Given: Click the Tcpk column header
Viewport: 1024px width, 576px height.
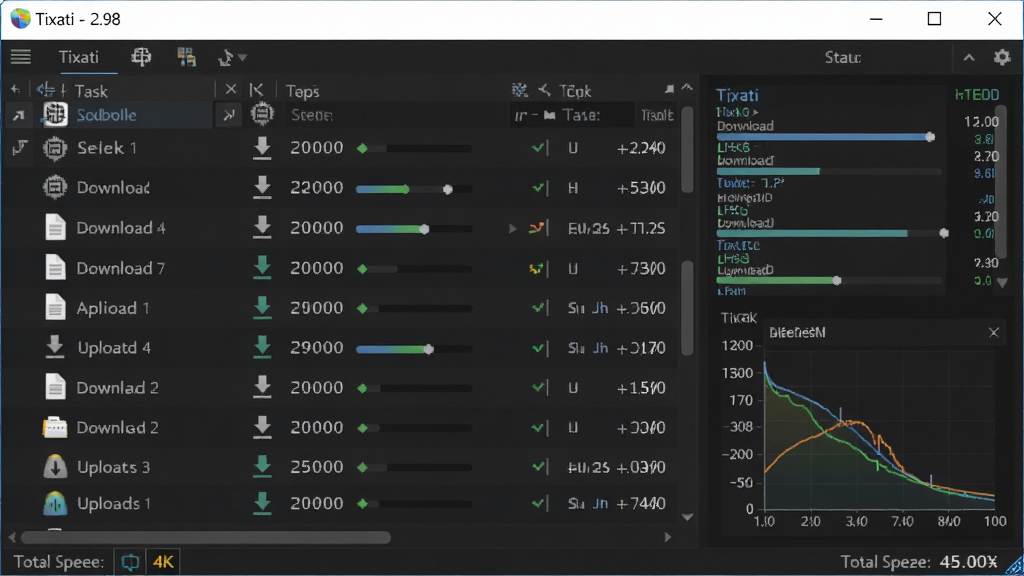Looking at the screenshot, I should coord(575,91).
